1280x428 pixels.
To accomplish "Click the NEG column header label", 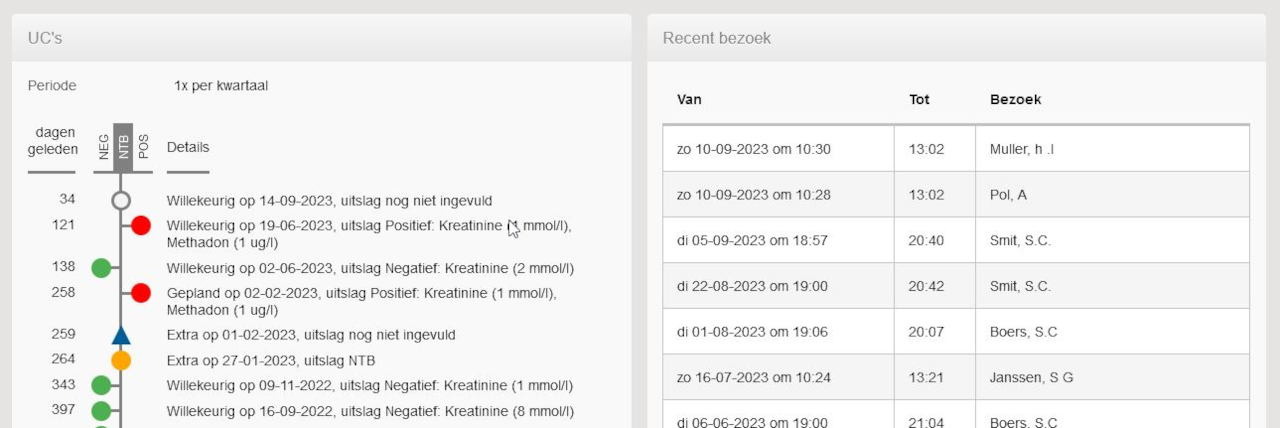I will pyautogui.click(x=104, y=147).
